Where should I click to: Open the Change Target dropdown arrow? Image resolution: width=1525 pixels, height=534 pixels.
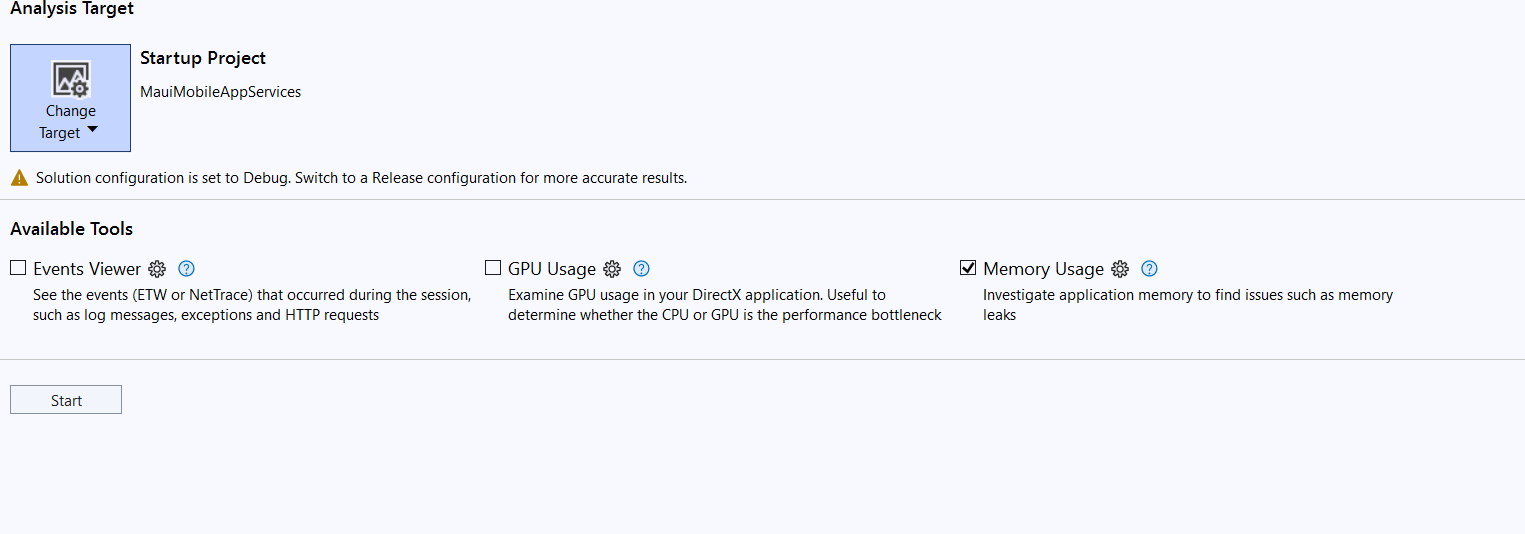[x=92, y=131]
